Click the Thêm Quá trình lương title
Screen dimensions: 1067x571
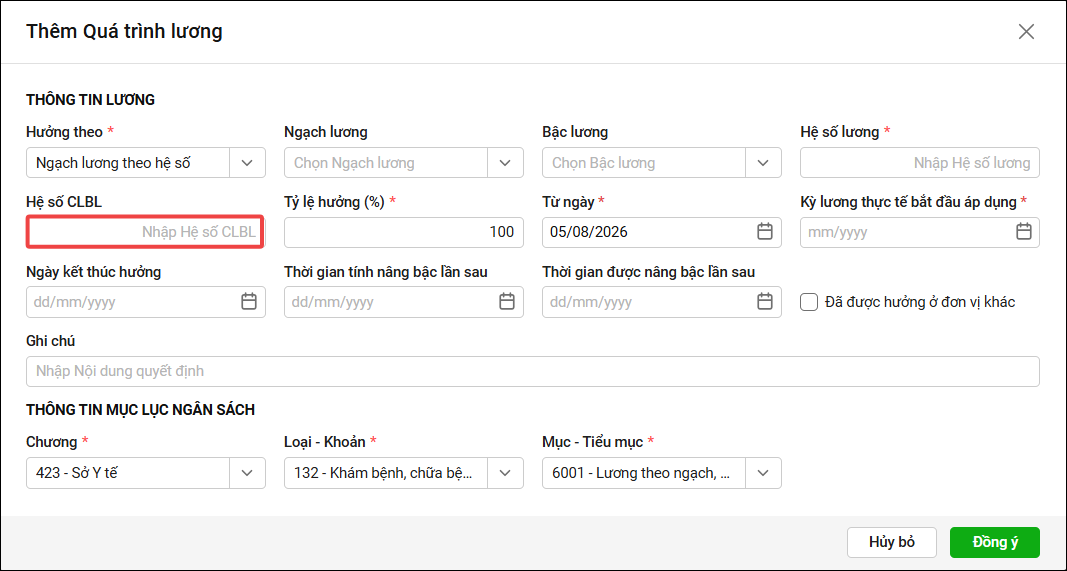coord(125,31)
